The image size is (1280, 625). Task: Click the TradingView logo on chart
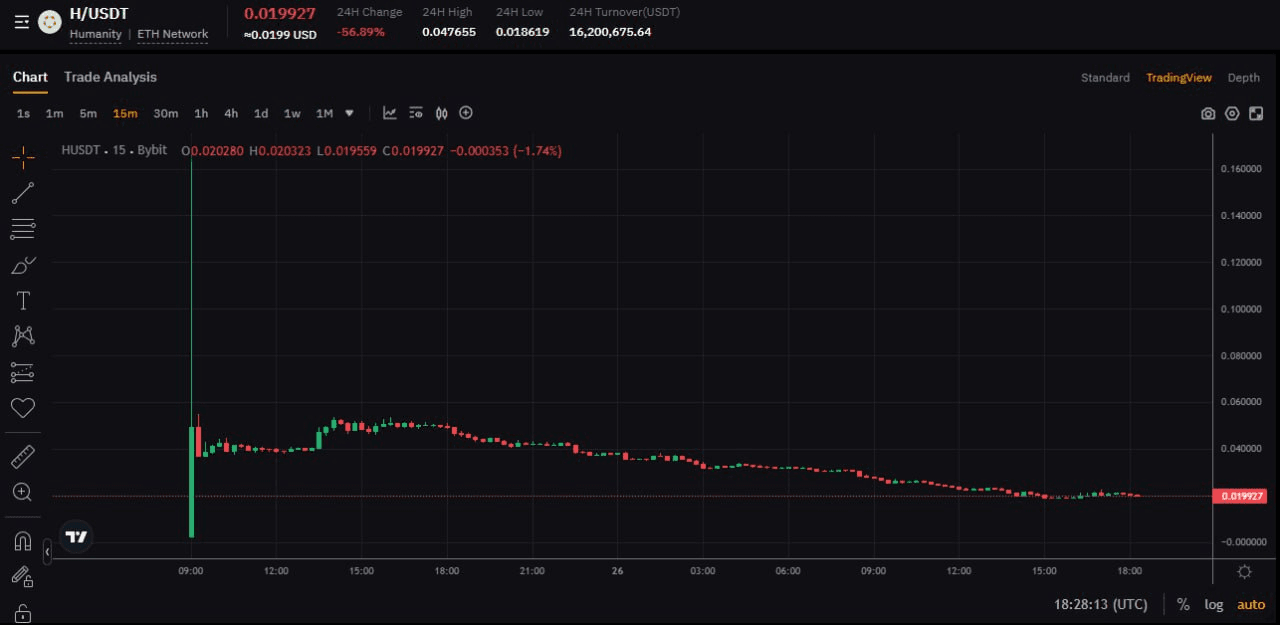click(x=76, y=537)
